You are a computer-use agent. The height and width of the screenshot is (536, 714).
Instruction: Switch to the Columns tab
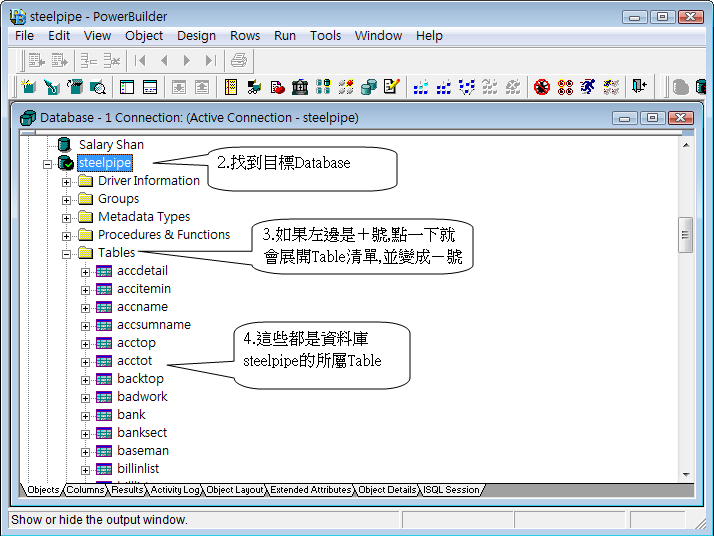point(85,490)
